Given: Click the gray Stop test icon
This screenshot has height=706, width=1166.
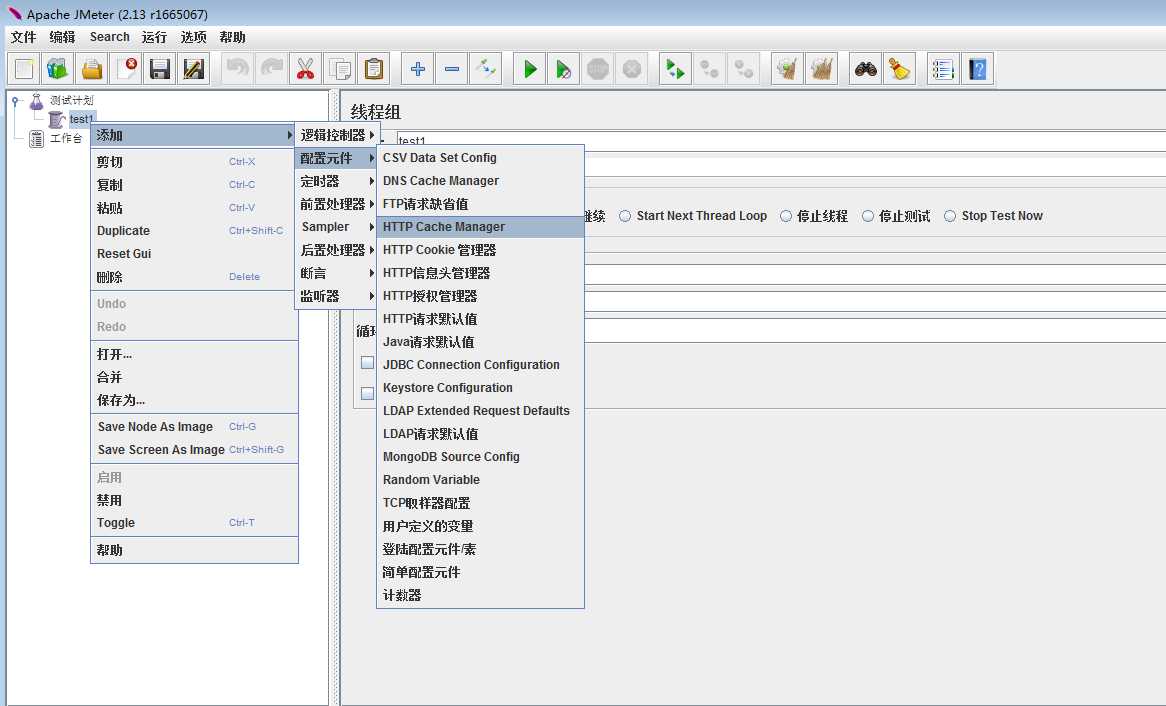Looking at the screenshot, I should (597, 69).
